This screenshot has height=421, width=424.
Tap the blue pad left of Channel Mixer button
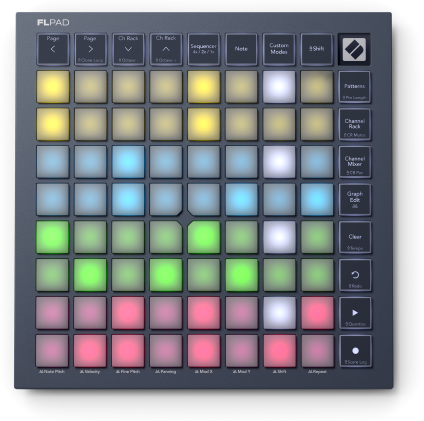pyautogui.click(x=317, y=162)
